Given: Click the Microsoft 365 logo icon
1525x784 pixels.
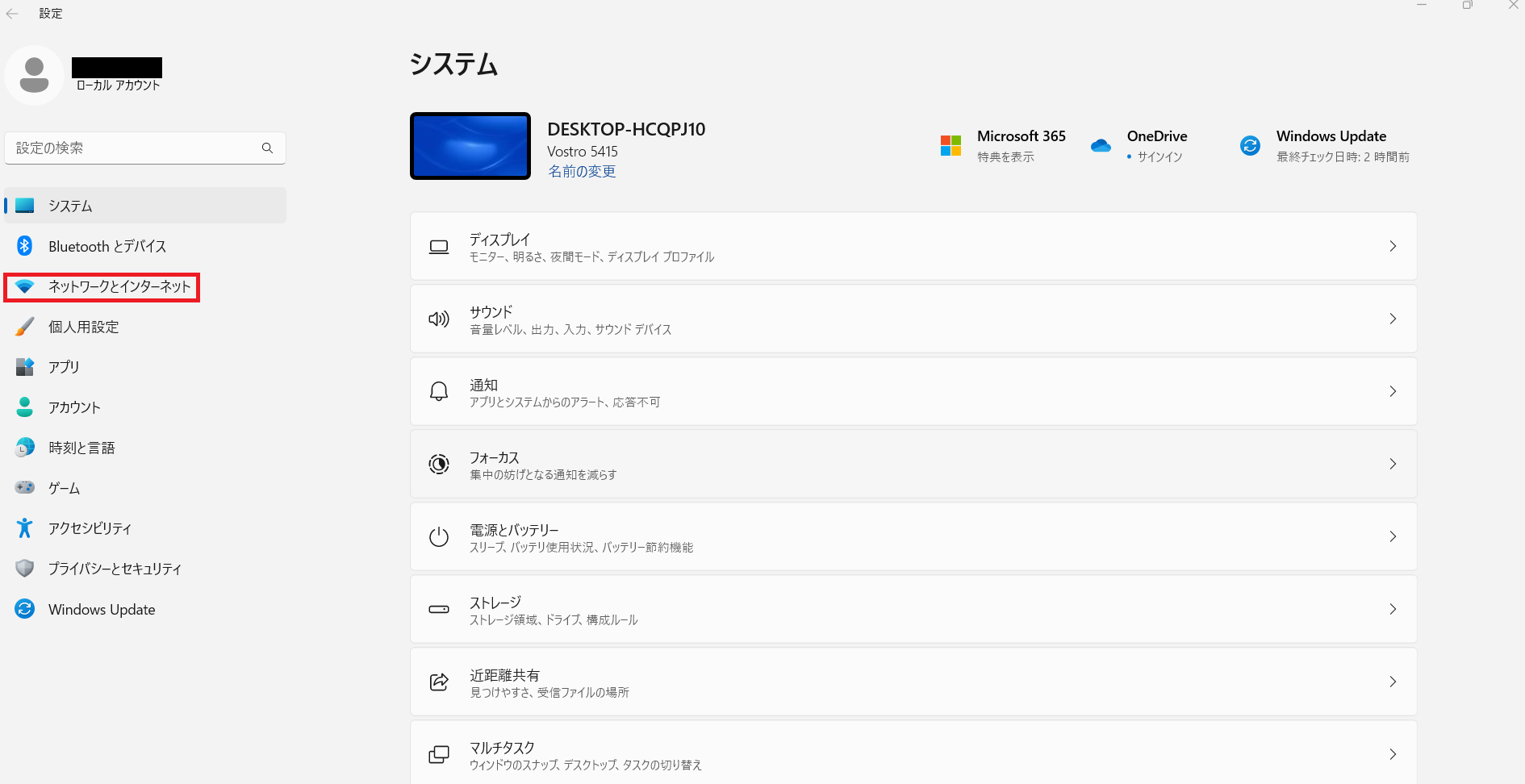Looking at the screenshot, I should tap(951, 146).
